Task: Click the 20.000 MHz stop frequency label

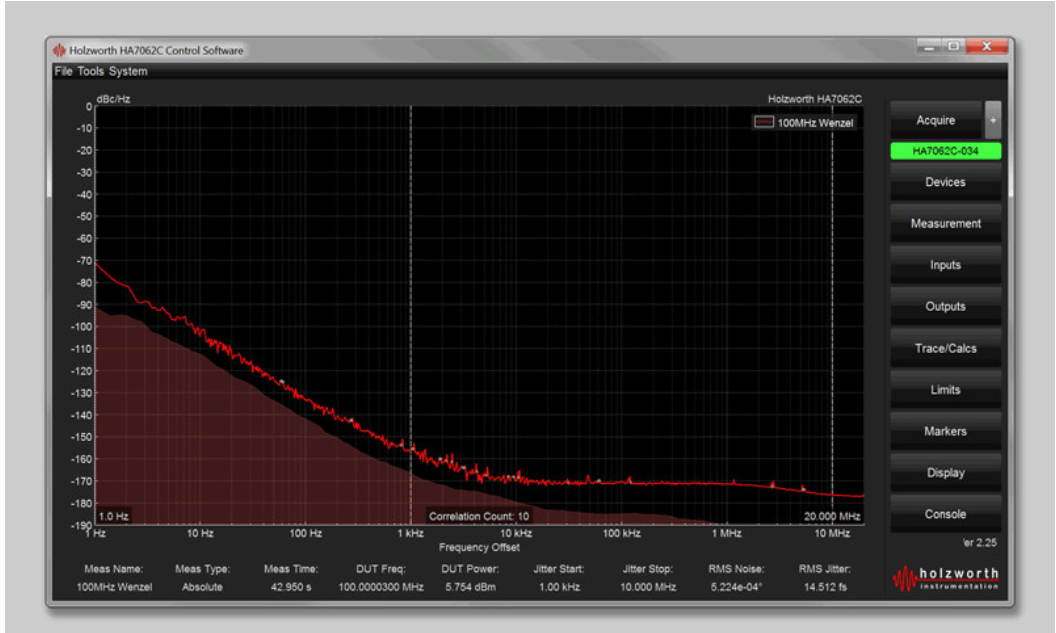Action: (832, 517)
